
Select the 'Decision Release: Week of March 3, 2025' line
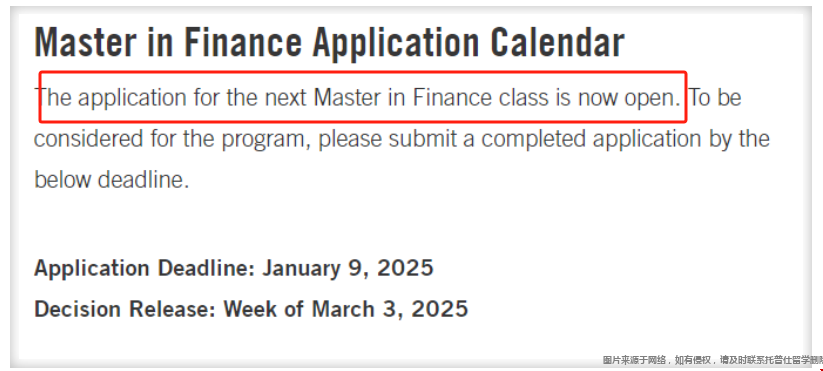[251, 309]
